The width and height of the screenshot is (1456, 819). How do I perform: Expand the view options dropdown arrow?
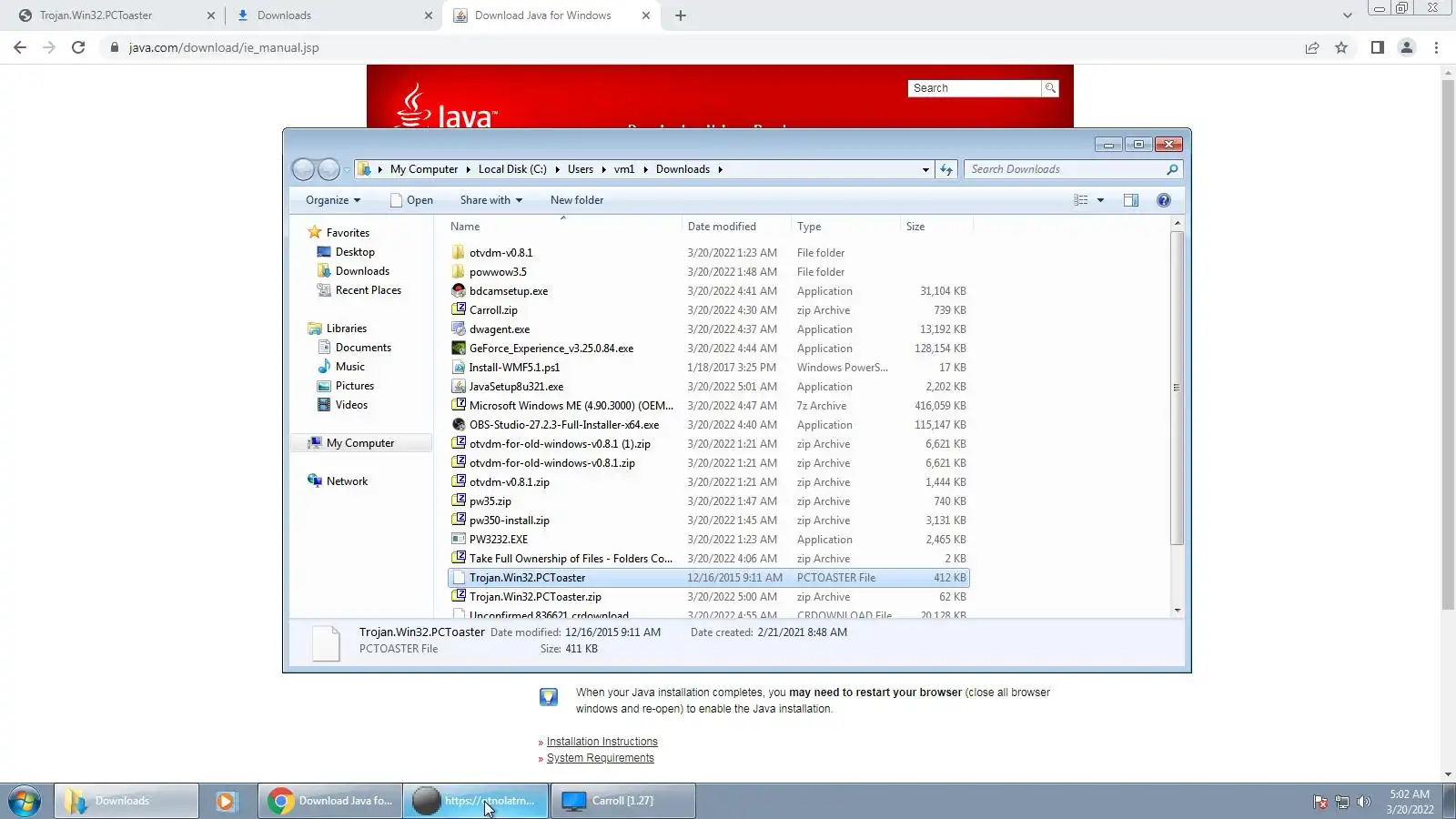(x=1100, y=200)
